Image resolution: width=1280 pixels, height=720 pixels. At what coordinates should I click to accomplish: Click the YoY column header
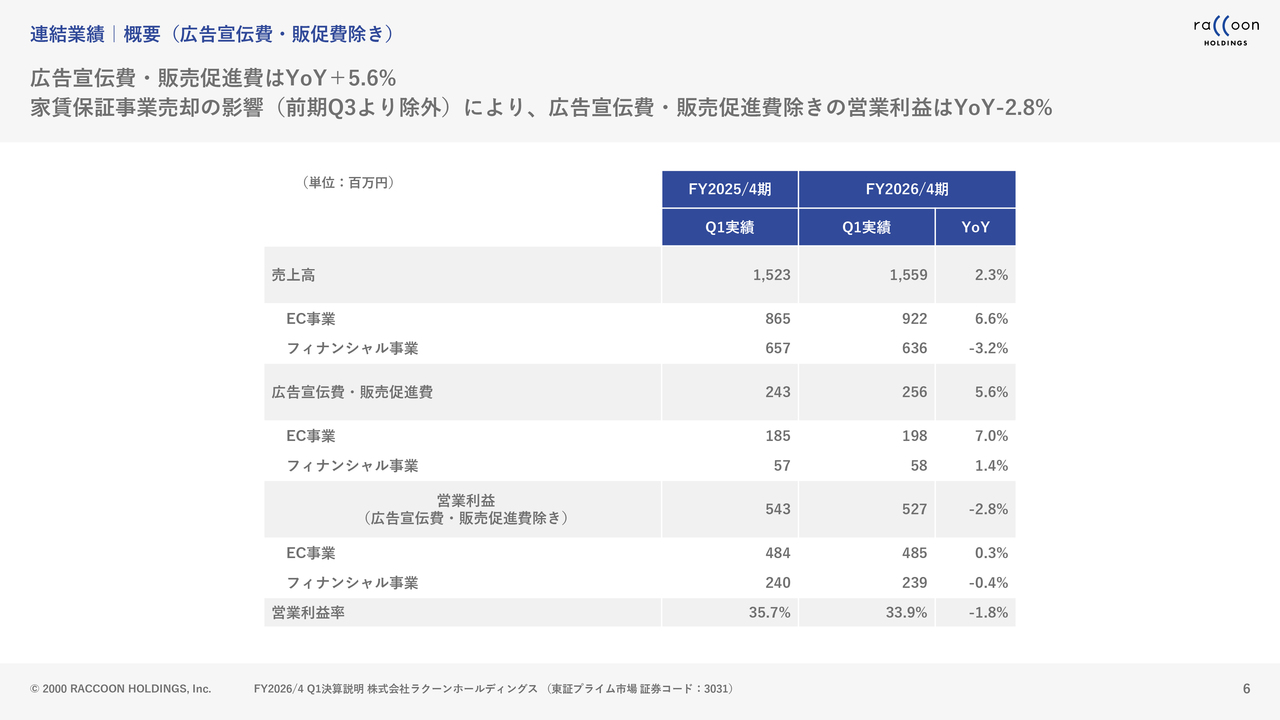point(976,227)
